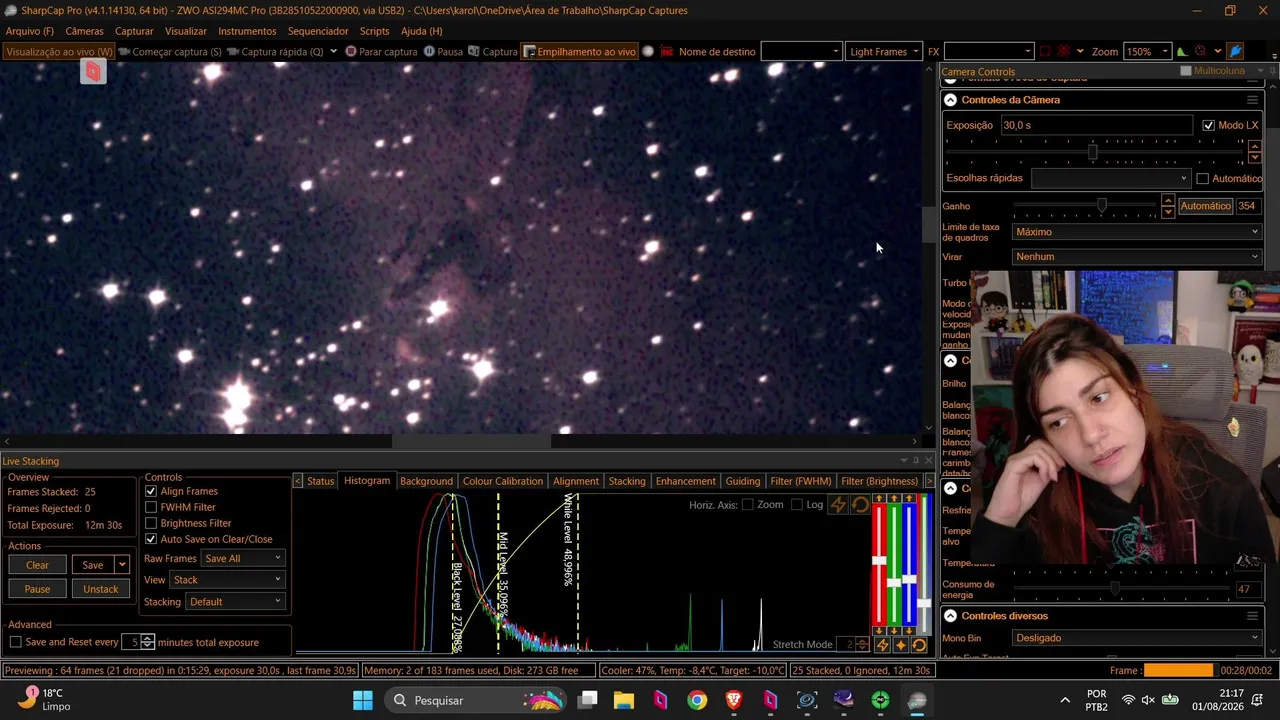
Task: Open the Windows Start menu
Action: point(362,700)
